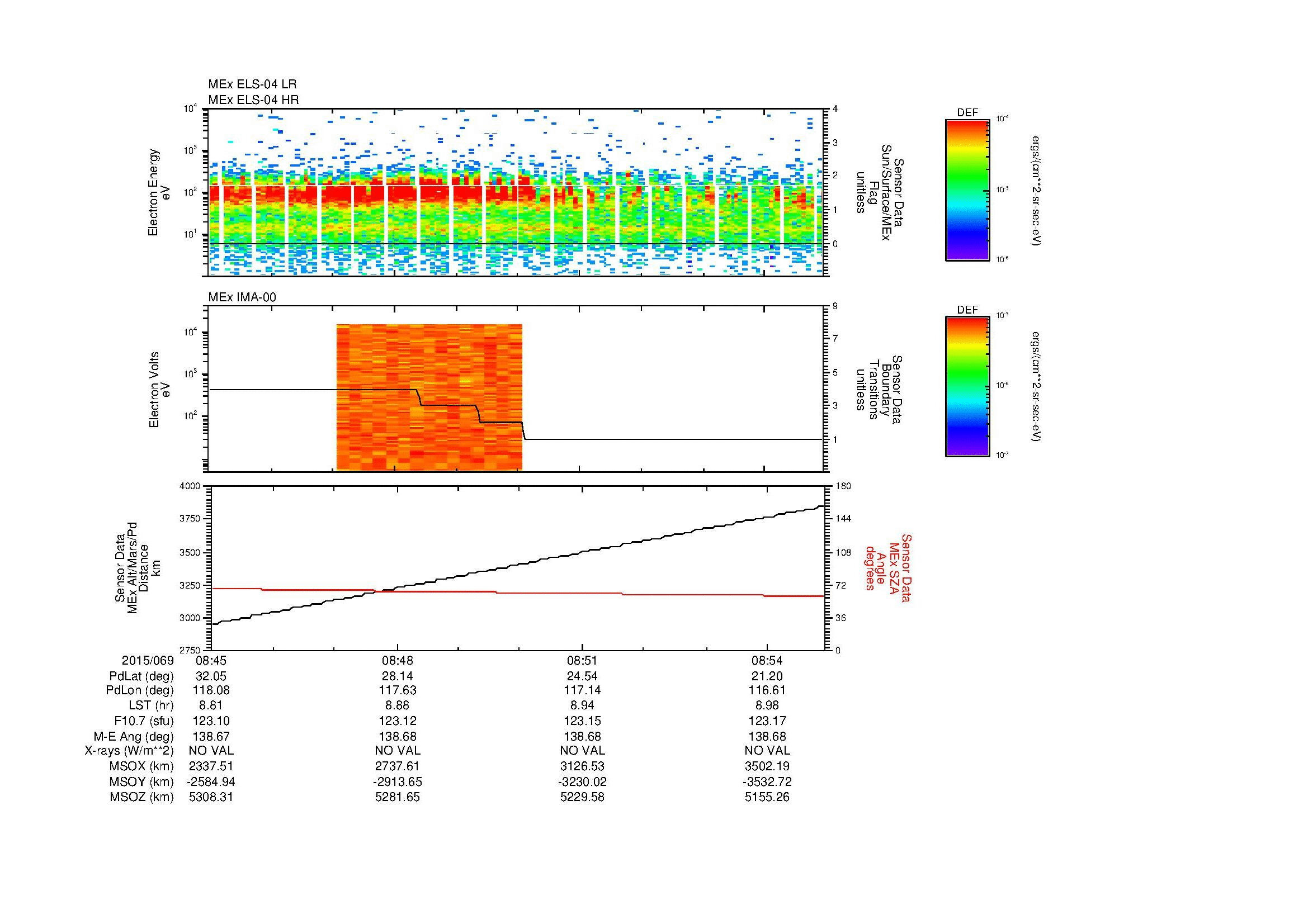Click the F10.7 (sfu) row label

[143, 721]
